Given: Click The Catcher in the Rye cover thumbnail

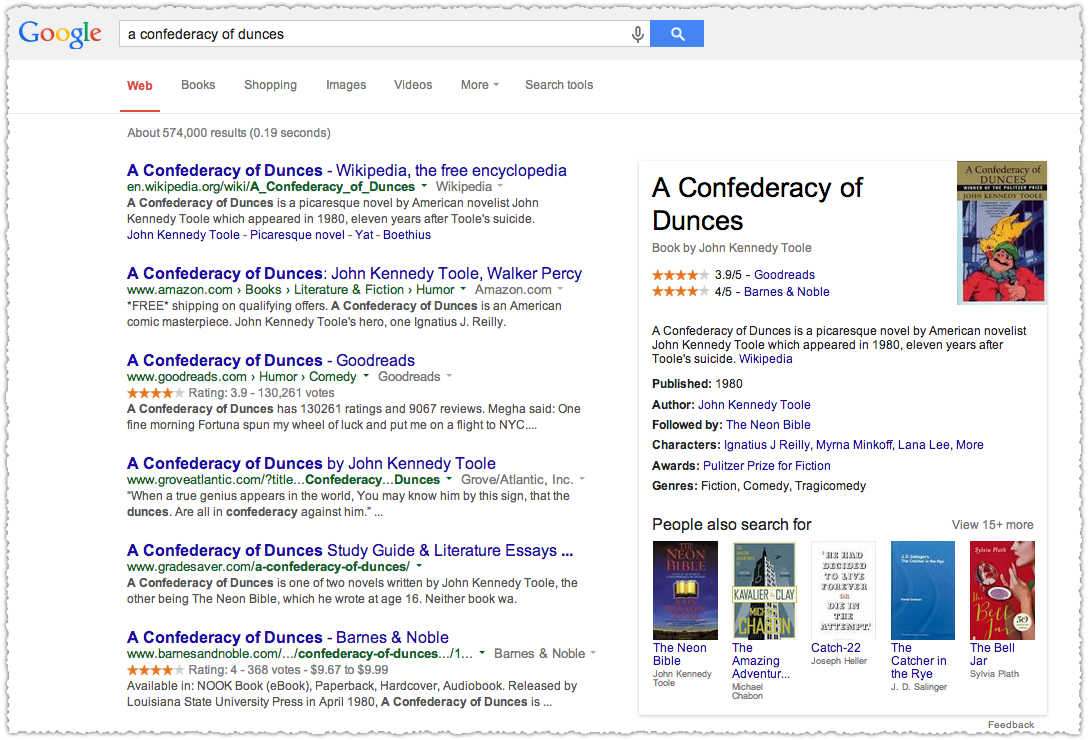Looking at the screenshot, I should 923,590.
